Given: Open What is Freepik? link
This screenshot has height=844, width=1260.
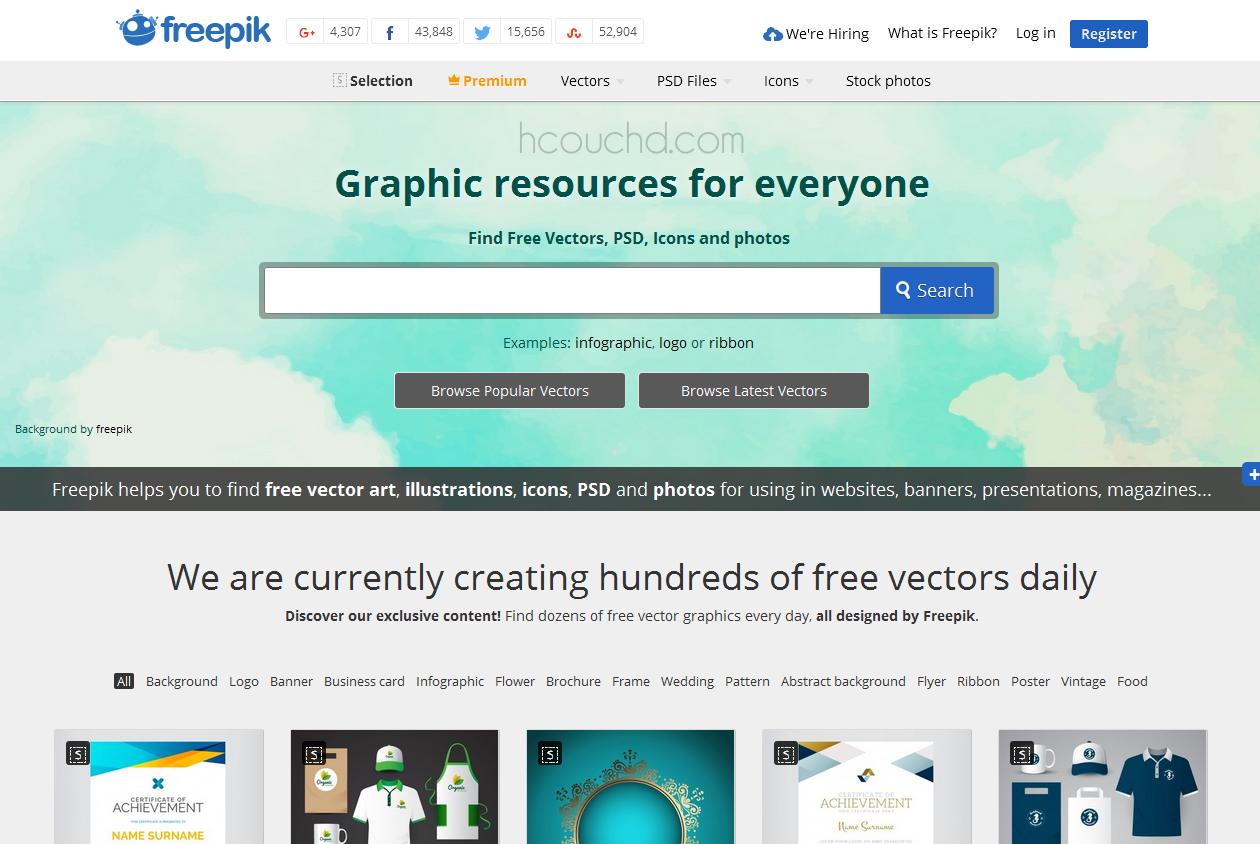Looking at the screenshot, I should point(942,33).
